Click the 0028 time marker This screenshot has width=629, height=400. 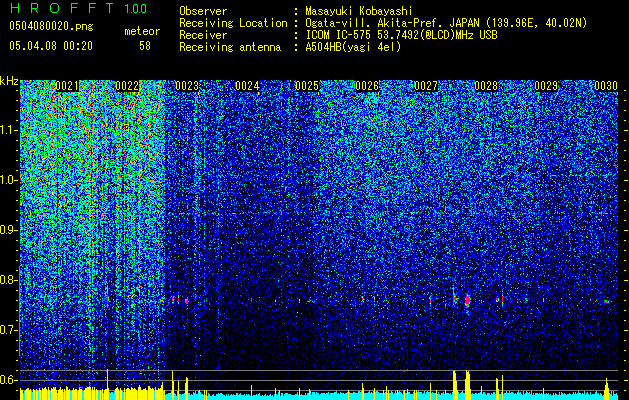point(486,86)
